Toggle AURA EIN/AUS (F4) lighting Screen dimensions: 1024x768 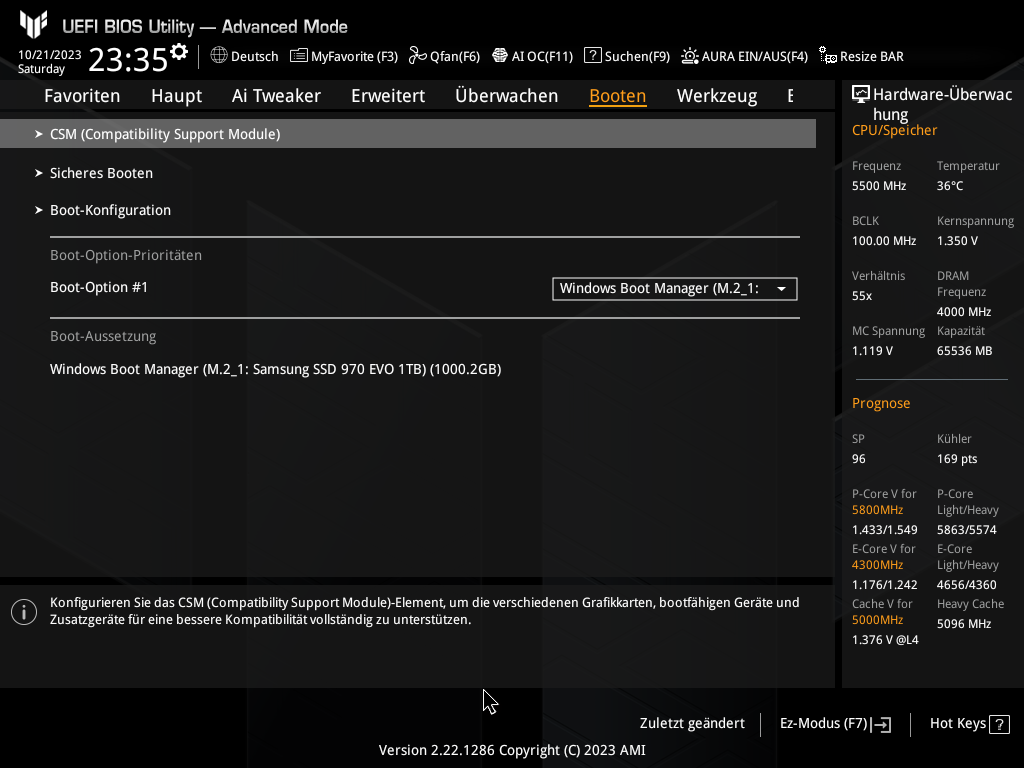744,56
